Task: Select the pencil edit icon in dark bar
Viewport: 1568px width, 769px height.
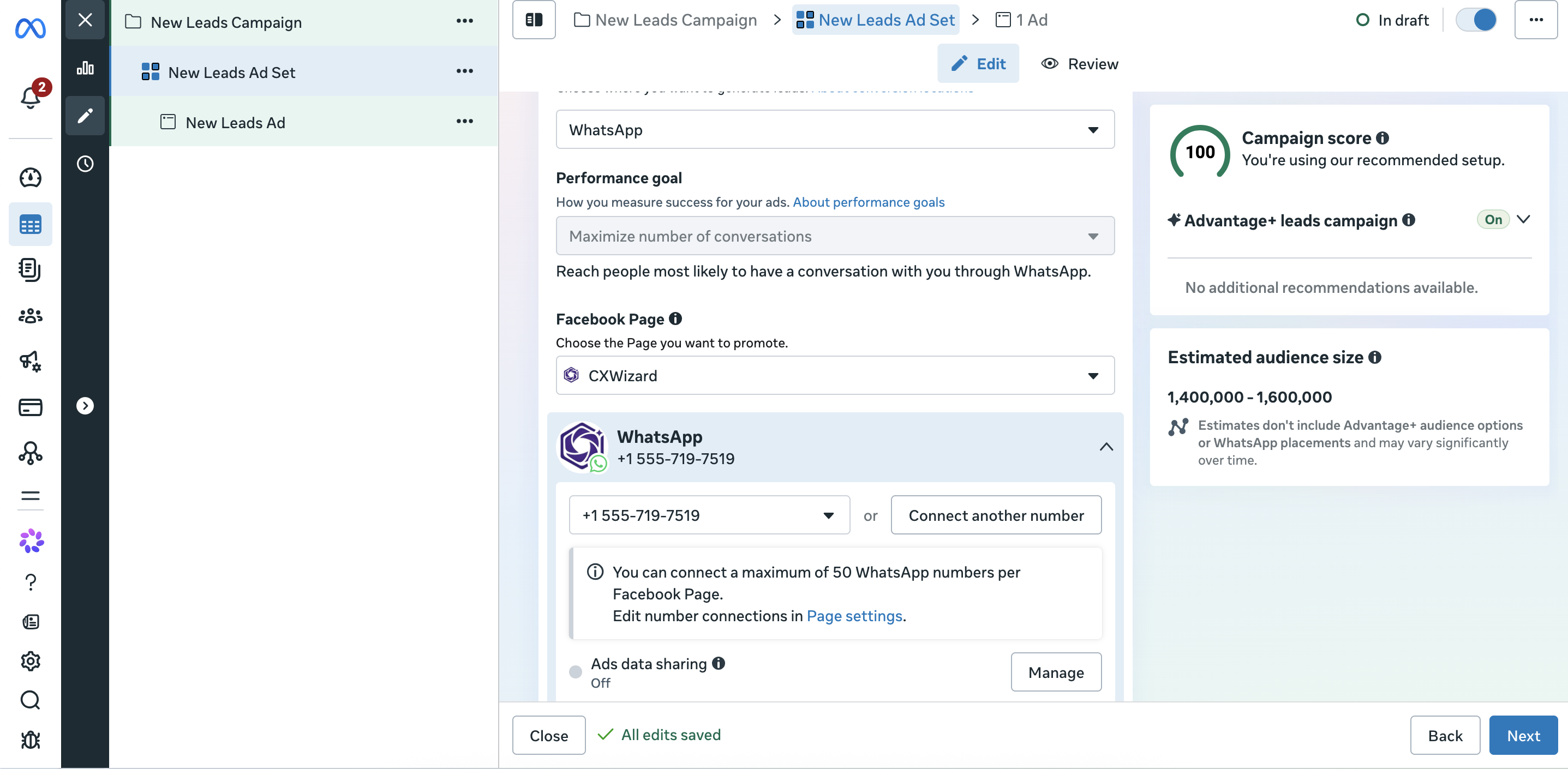Action: pos(85,116)
